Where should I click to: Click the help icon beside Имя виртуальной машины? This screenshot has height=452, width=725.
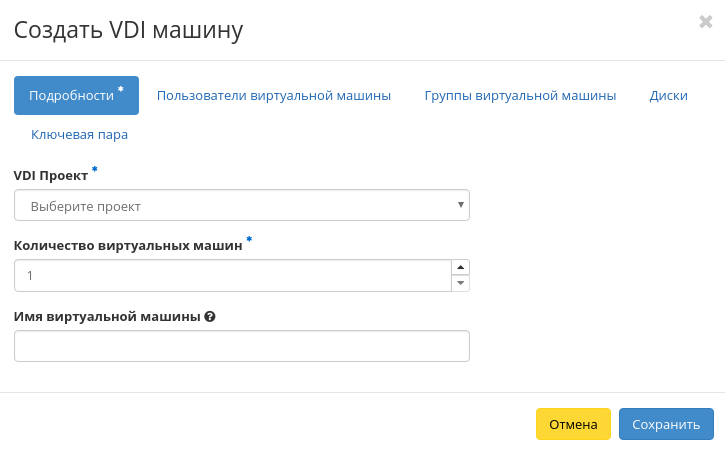point(210,316)
